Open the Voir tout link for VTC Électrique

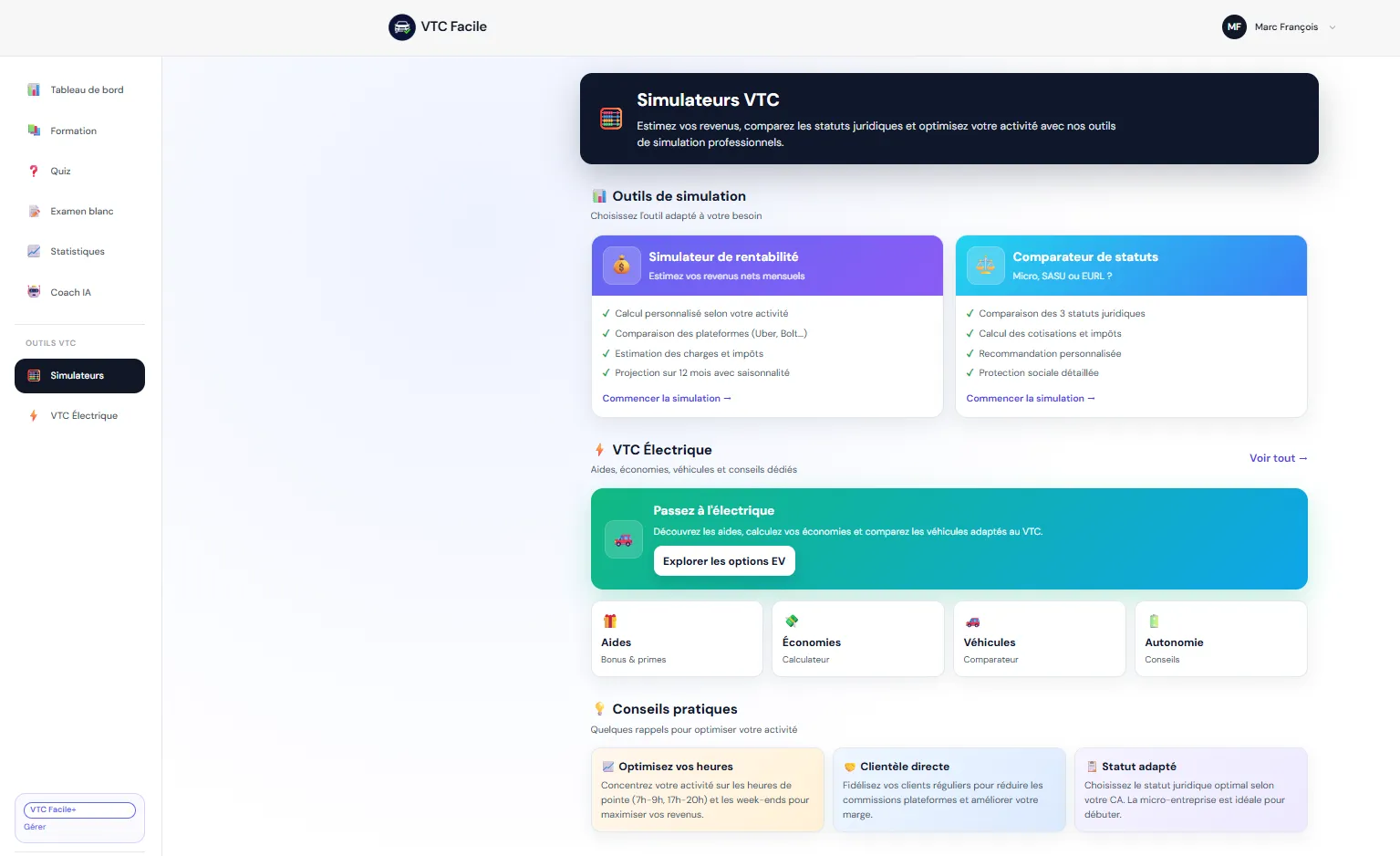pos(1277,458)
